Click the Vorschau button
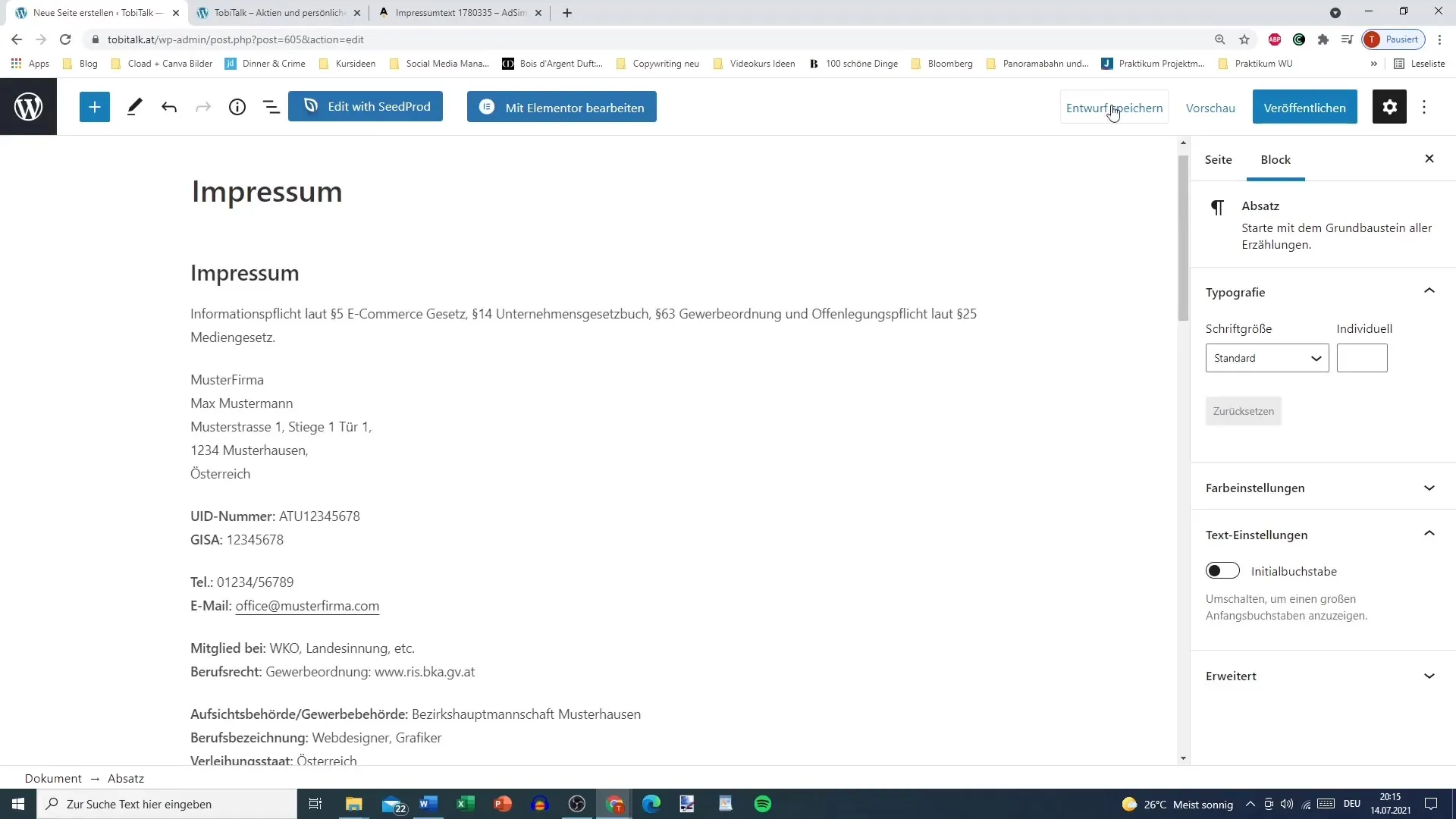Viewport: 1456px width, 819px height. [x=1210, y=107]
